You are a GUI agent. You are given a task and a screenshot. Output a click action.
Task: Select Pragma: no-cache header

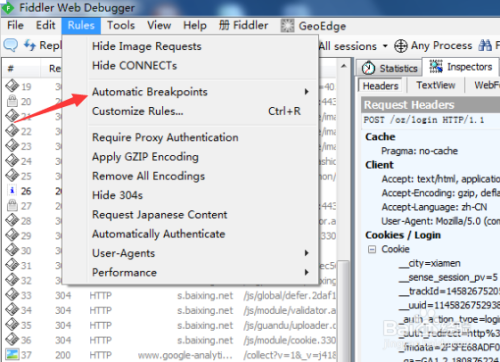[419, 151]
